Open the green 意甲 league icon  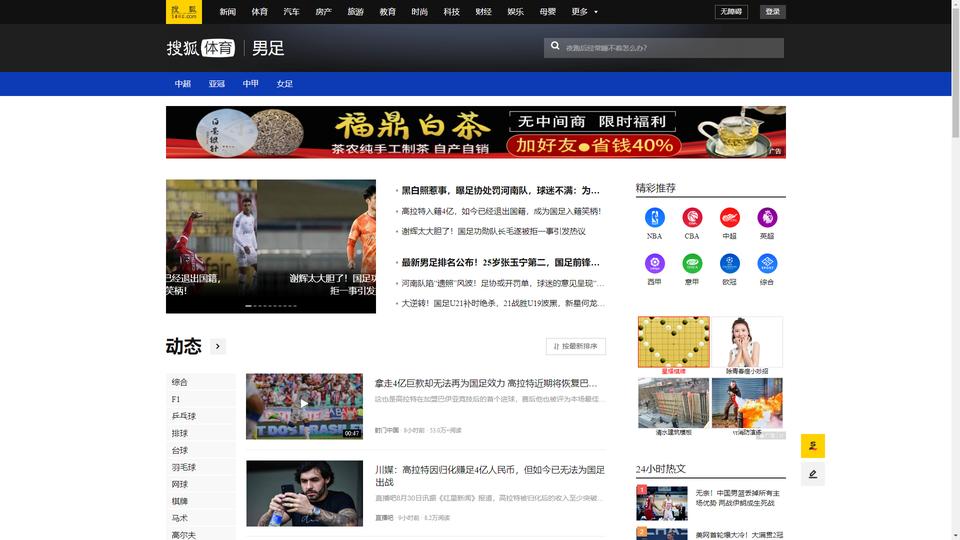coord(692,263)
